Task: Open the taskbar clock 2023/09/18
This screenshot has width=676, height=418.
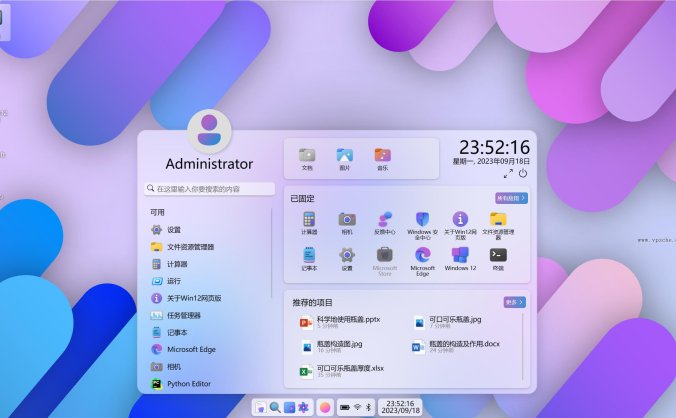Action: (400, 407)
